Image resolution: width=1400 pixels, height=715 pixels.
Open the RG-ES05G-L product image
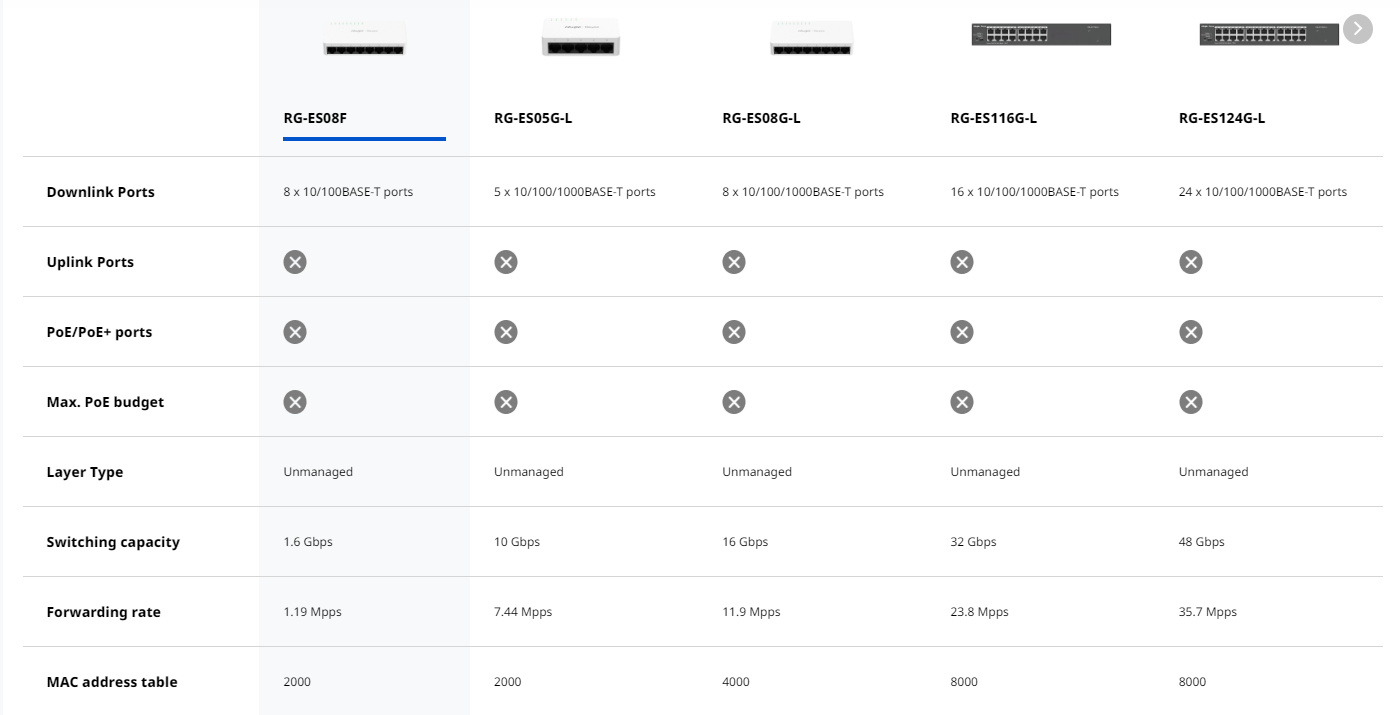[x=581, y=36]
